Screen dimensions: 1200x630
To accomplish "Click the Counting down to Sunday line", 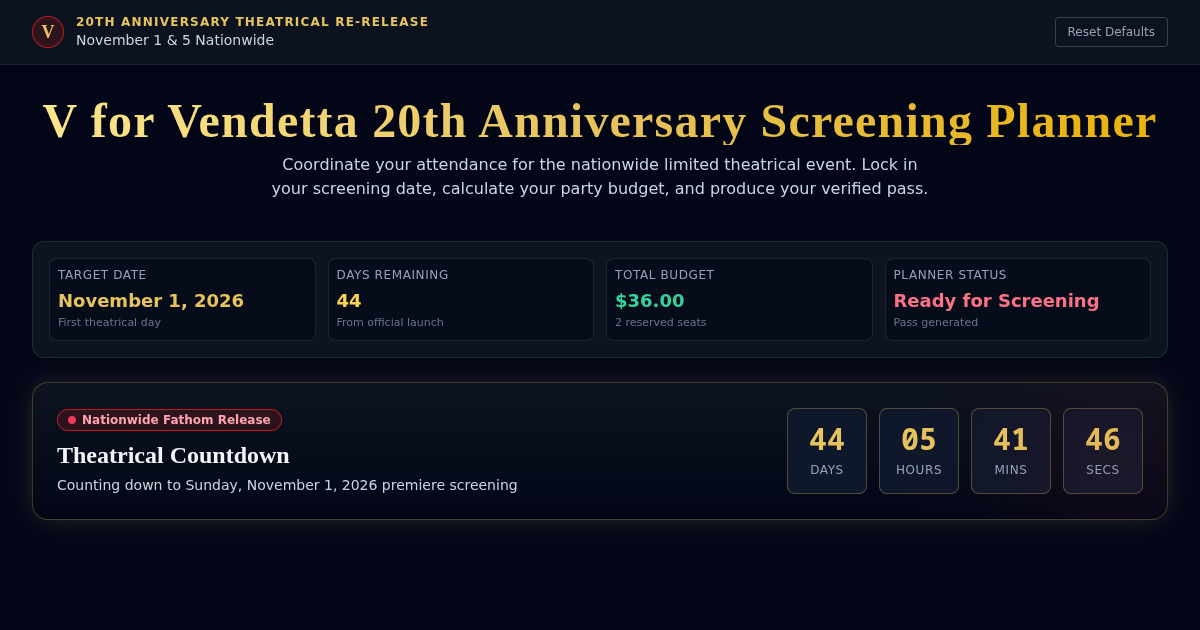I will [287, 485].
